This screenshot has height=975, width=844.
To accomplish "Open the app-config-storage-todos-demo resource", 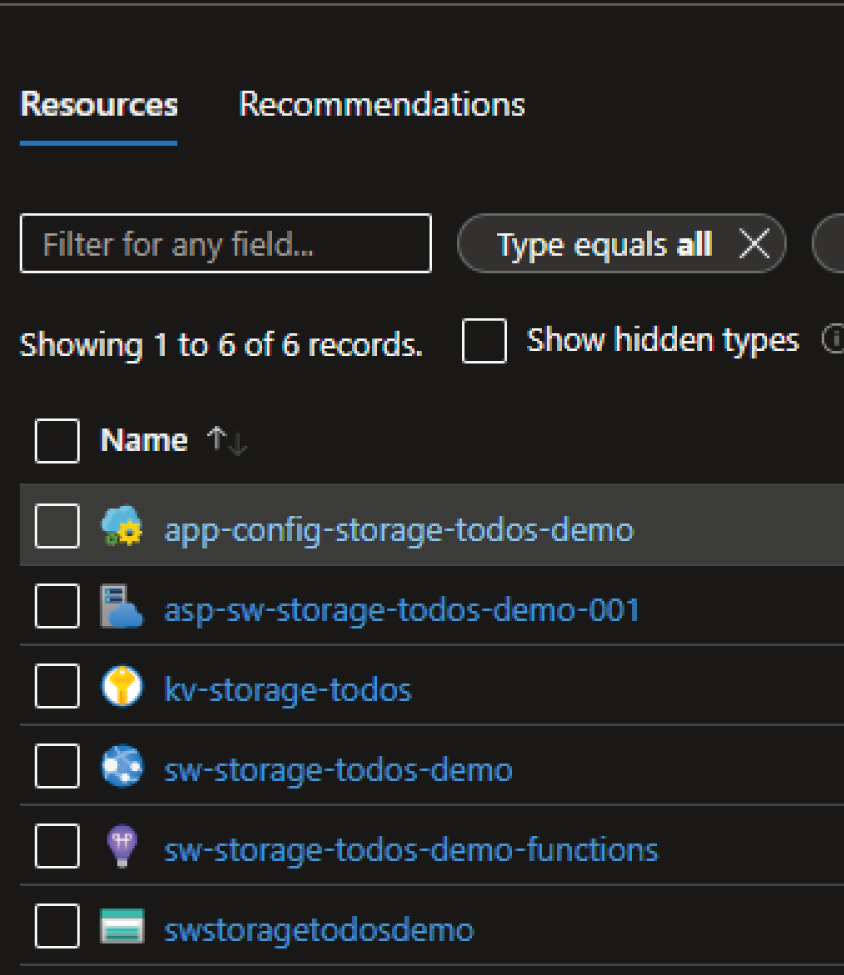I will (x=399, y=528).
